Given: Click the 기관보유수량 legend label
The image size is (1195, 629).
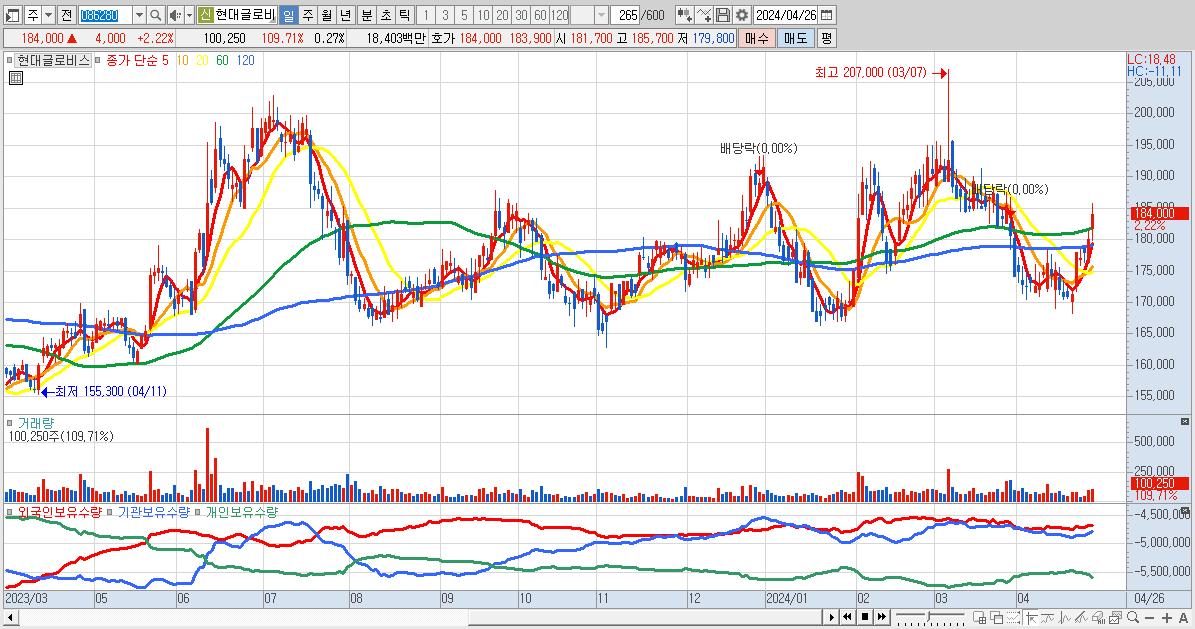Looking at the screenshot, I should pos(154,512).
